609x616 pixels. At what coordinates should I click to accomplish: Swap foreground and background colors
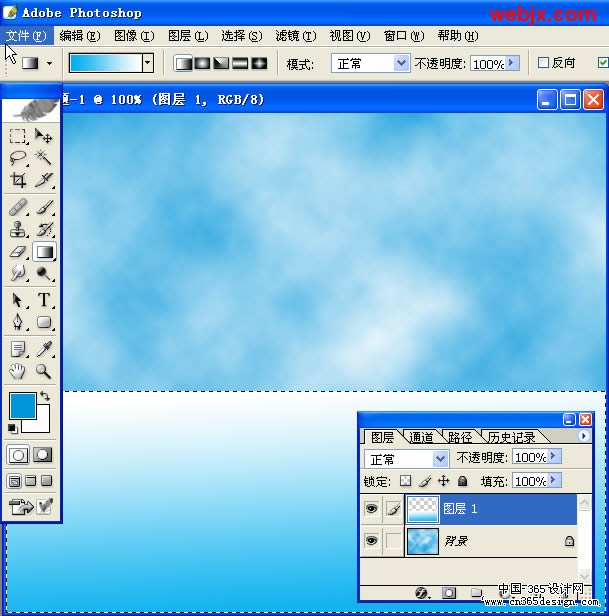pyautogui.click(x=45, y=396)
